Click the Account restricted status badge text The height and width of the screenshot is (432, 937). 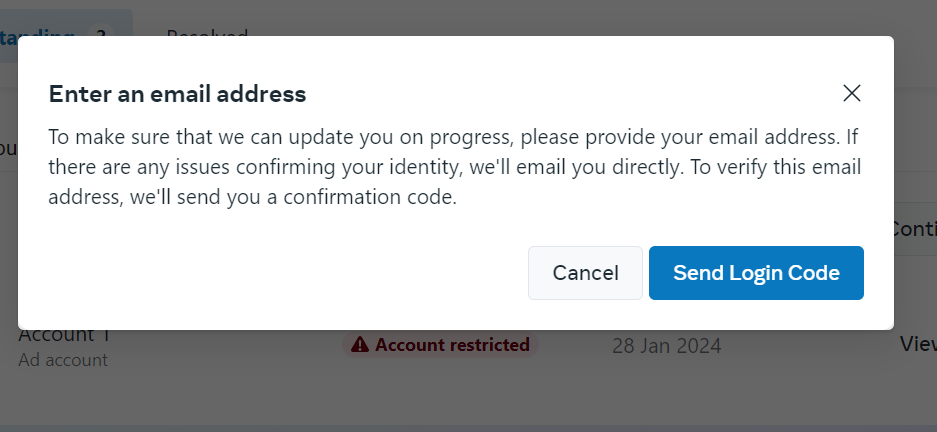click(x=452, y=345)
